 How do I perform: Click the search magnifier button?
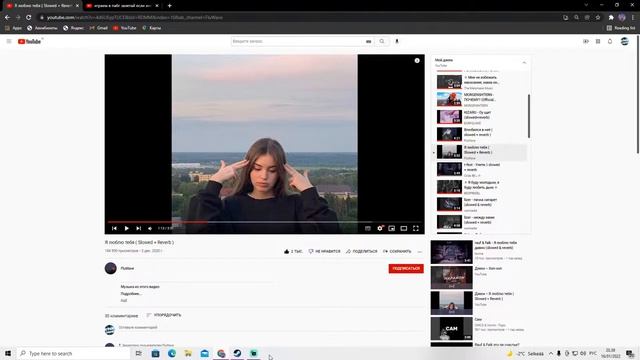(382, 41)
